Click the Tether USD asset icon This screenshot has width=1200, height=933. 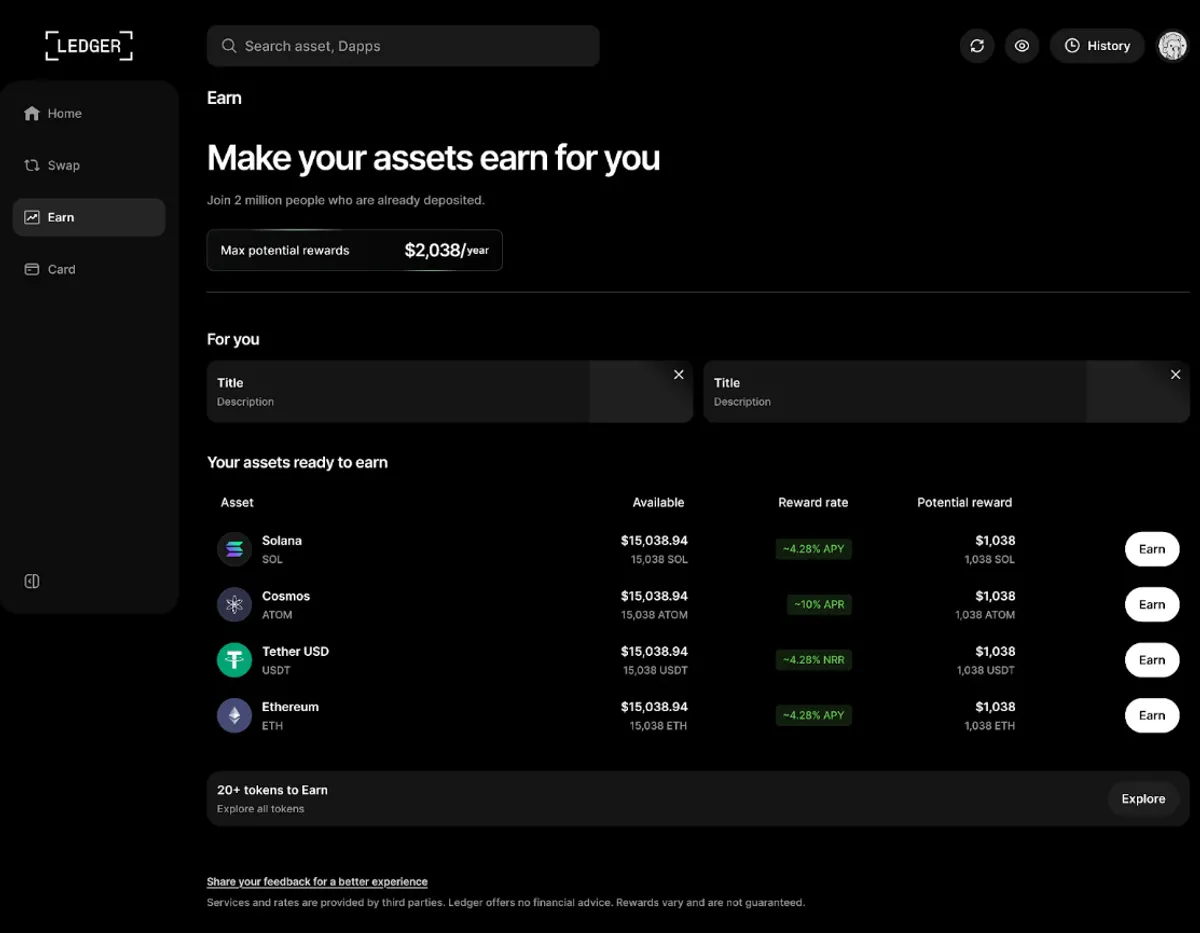[235, 660]
